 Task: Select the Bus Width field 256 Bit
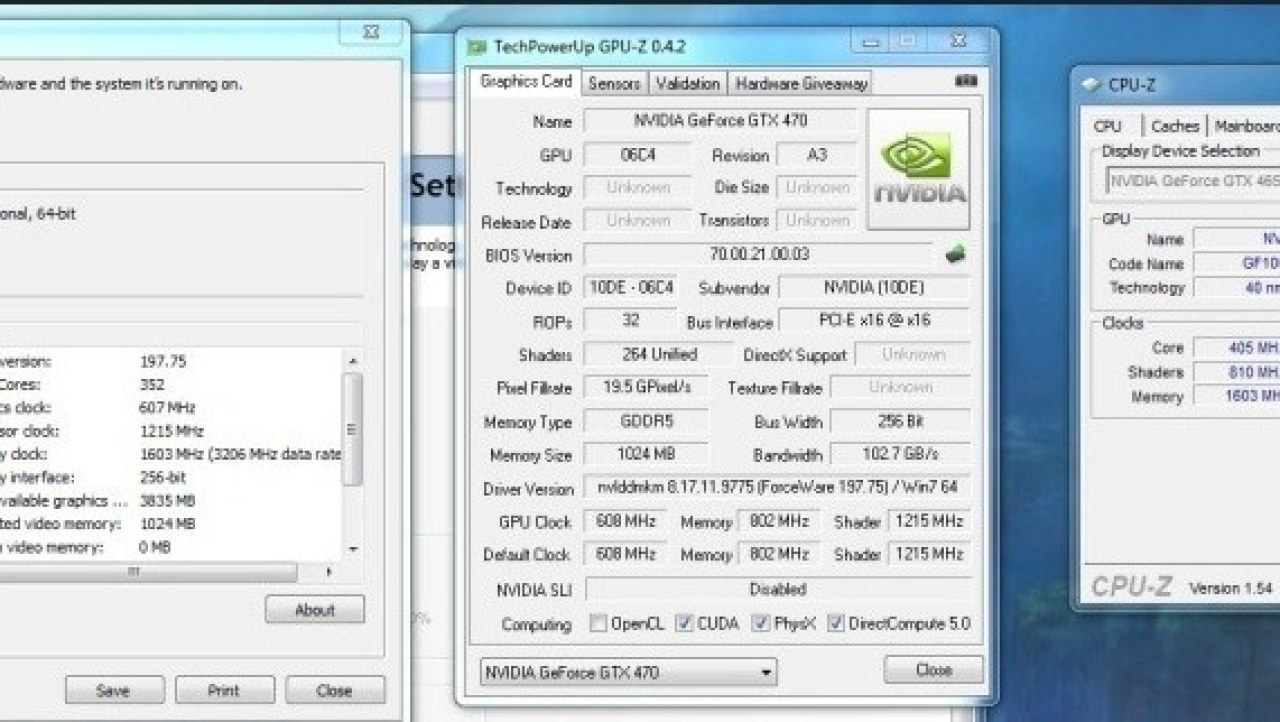[x=900, y=422]
